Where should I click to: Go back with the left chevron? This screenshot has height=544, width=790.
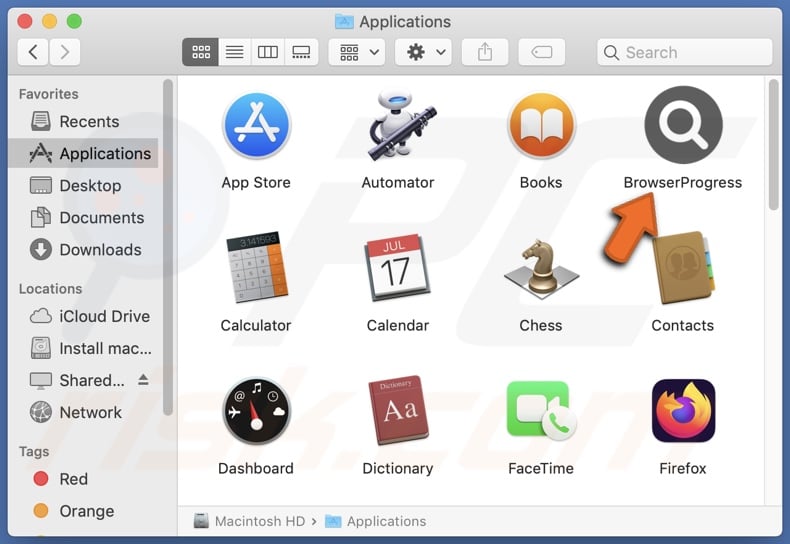pyautogui.click(x=33, y=52)
